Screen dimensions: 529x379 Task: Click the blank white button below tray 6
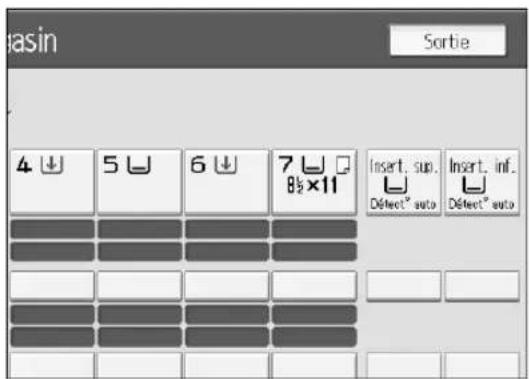point(227,286)
